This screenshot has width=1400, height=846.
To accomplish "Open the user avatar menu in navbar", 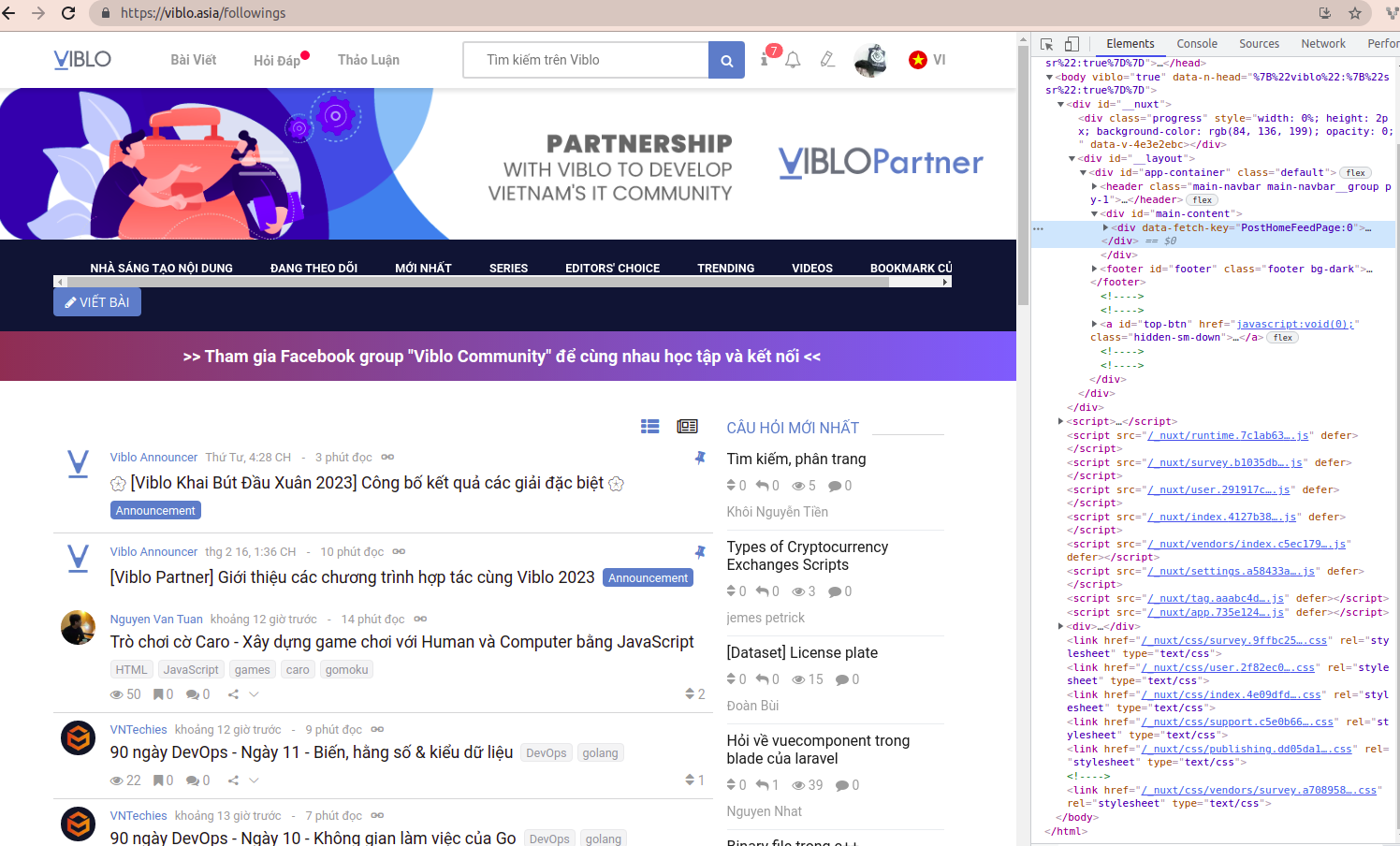I will click(870, 60).
